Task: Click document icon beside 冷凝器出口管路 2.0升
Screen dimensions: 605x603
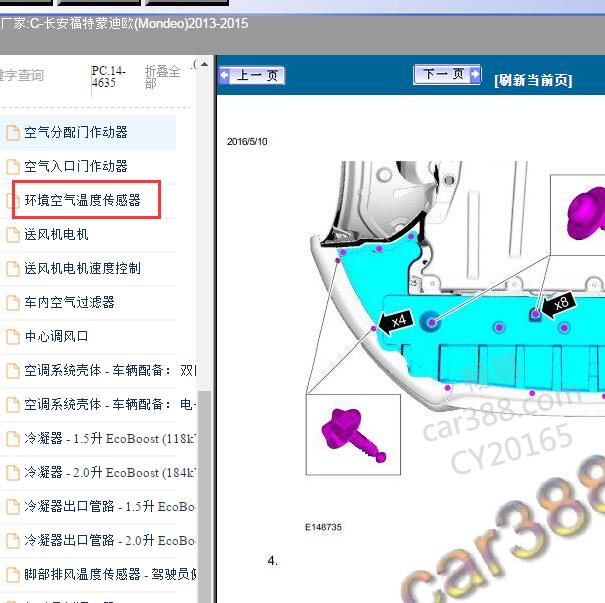Action: pos(13,541)
